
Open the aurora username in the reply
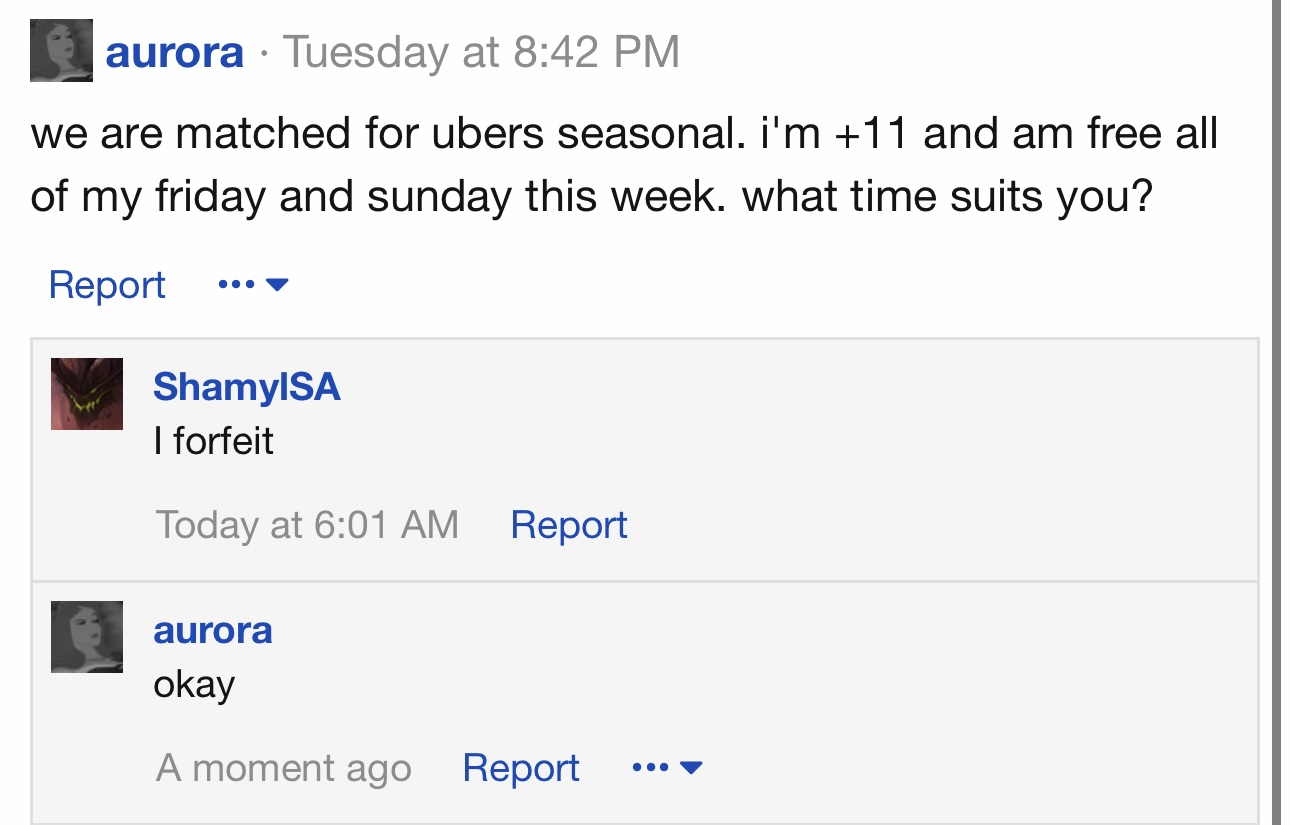point(213,630)
